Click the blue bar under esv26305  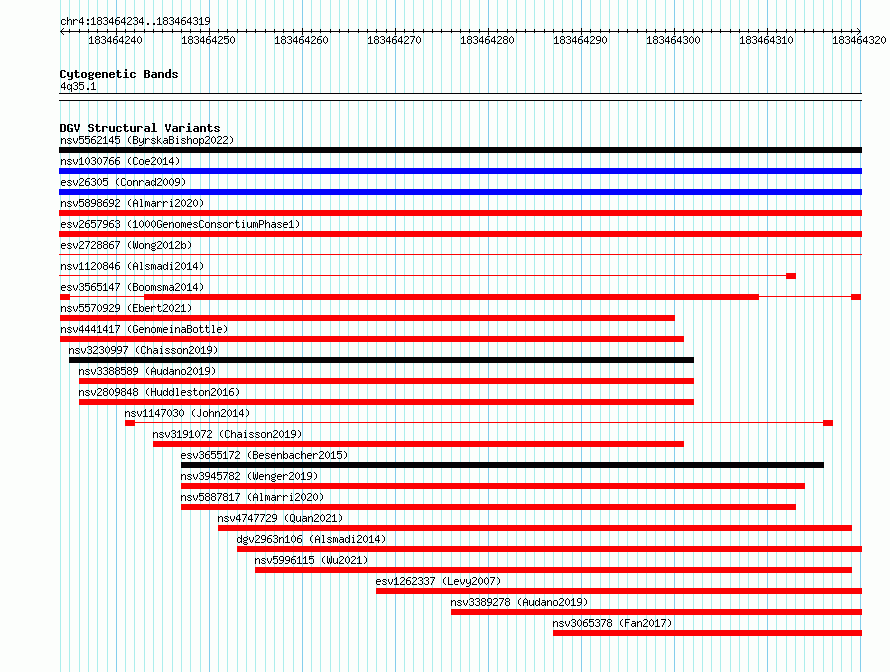click(x=460, y=192)
